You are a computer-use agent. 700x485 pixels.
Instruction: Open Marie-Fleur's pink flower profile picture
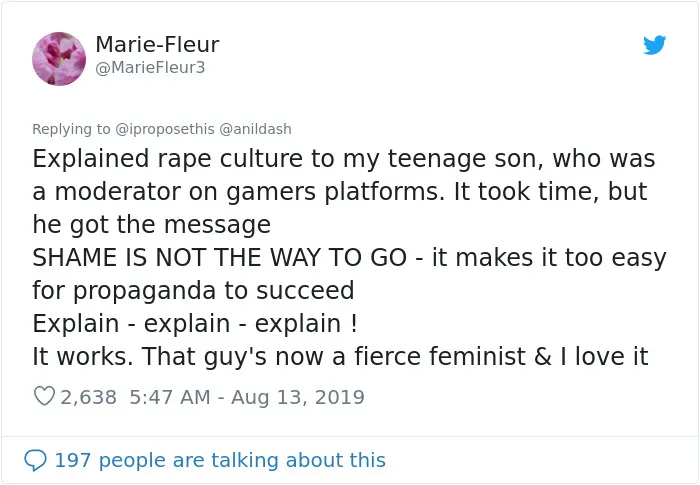point(59,59)
